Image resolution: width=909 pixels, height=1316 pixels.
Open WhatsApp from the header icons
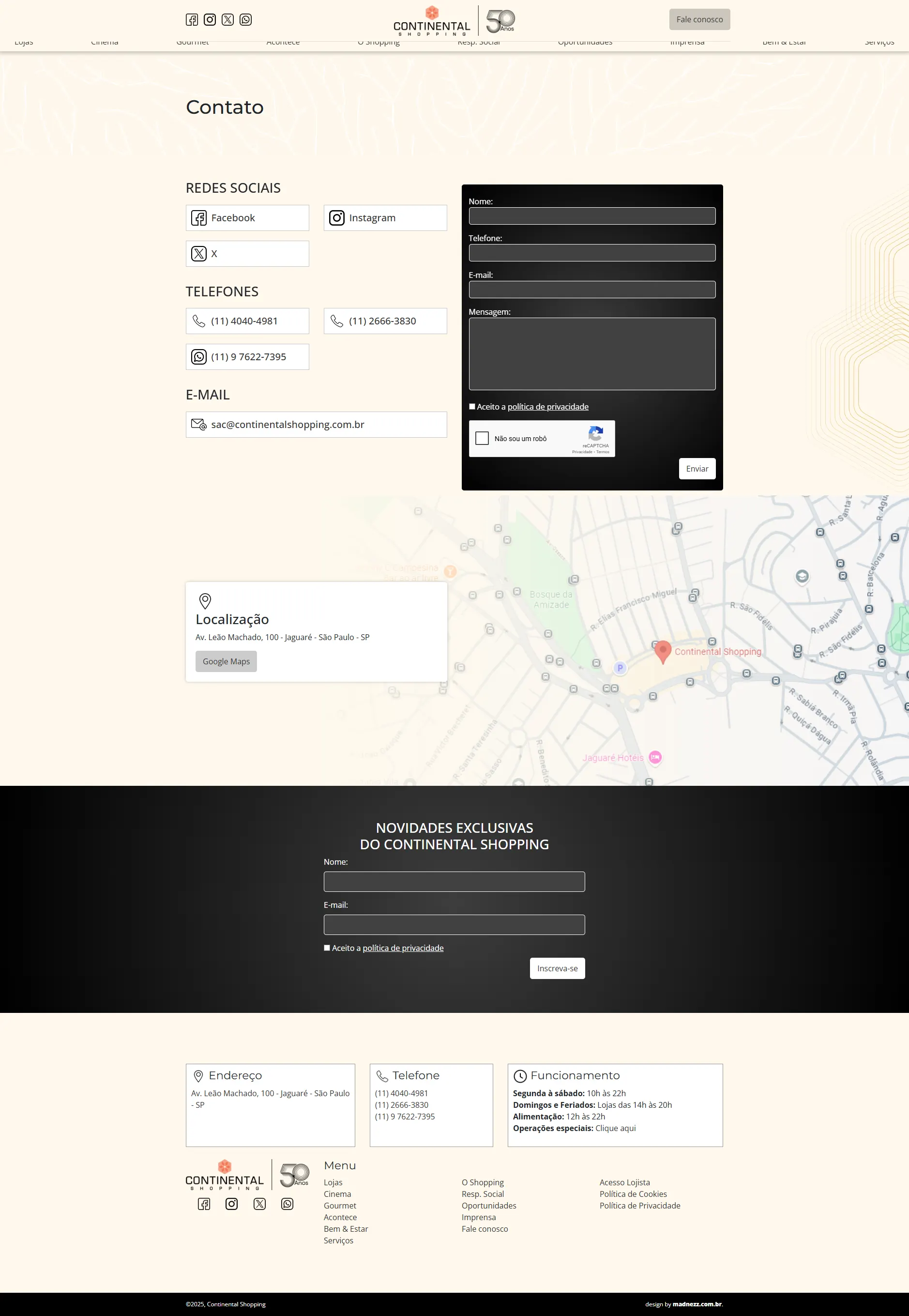point(245,20)
